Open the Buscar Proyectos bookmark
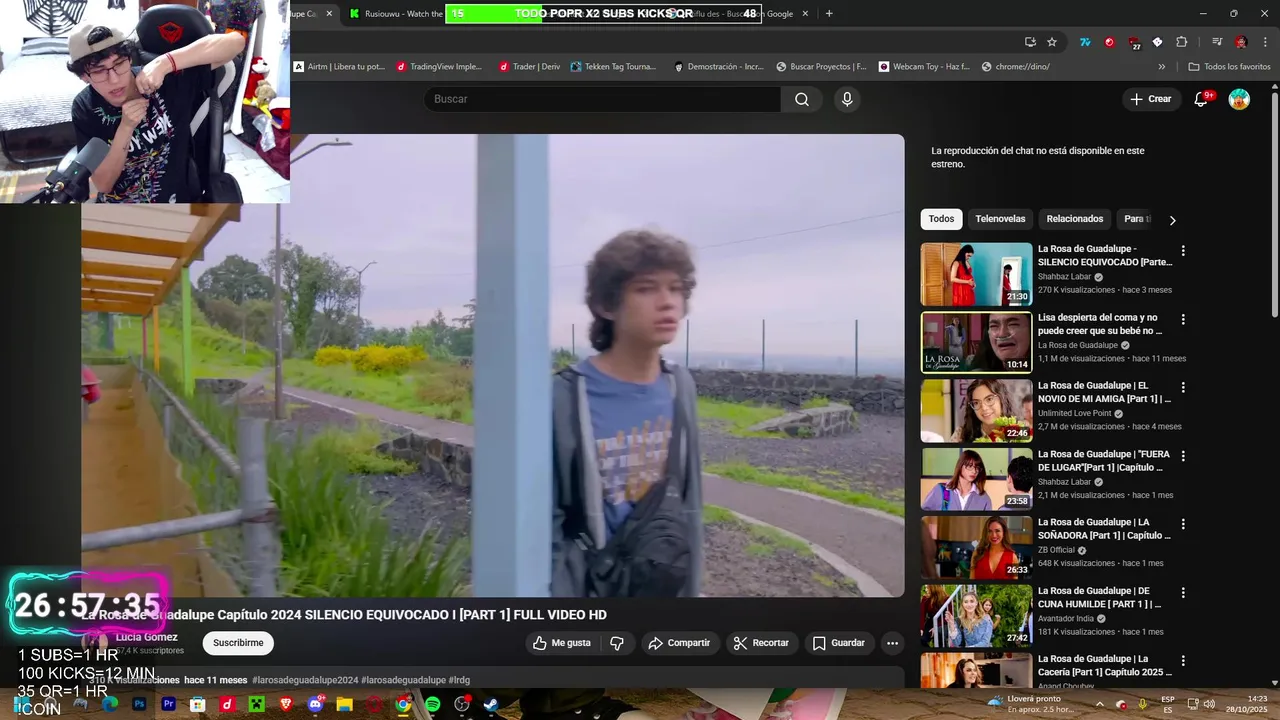The width and height of the screenshot is (1280, 720). [x=821, y=67]
